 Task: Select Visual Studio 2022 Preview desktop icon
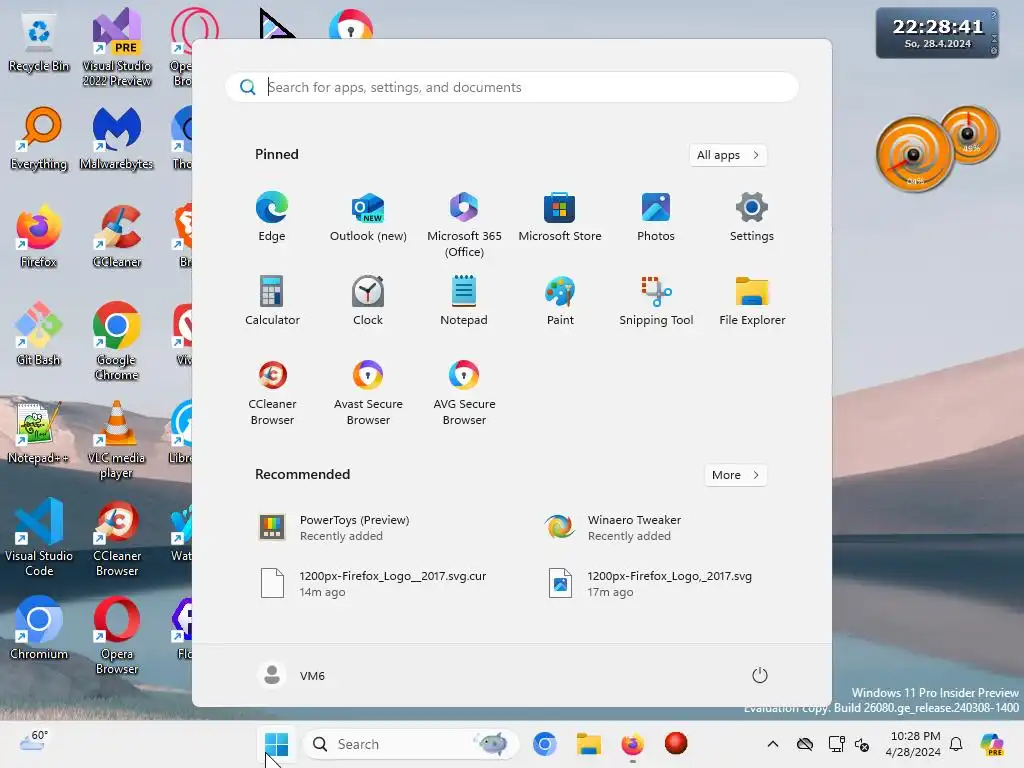click(117, 48)
